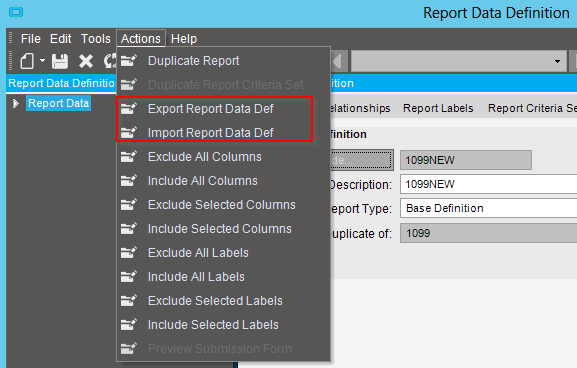Click the Report Type field Base Definition
The image size is (577, 368).
point(489,208)
